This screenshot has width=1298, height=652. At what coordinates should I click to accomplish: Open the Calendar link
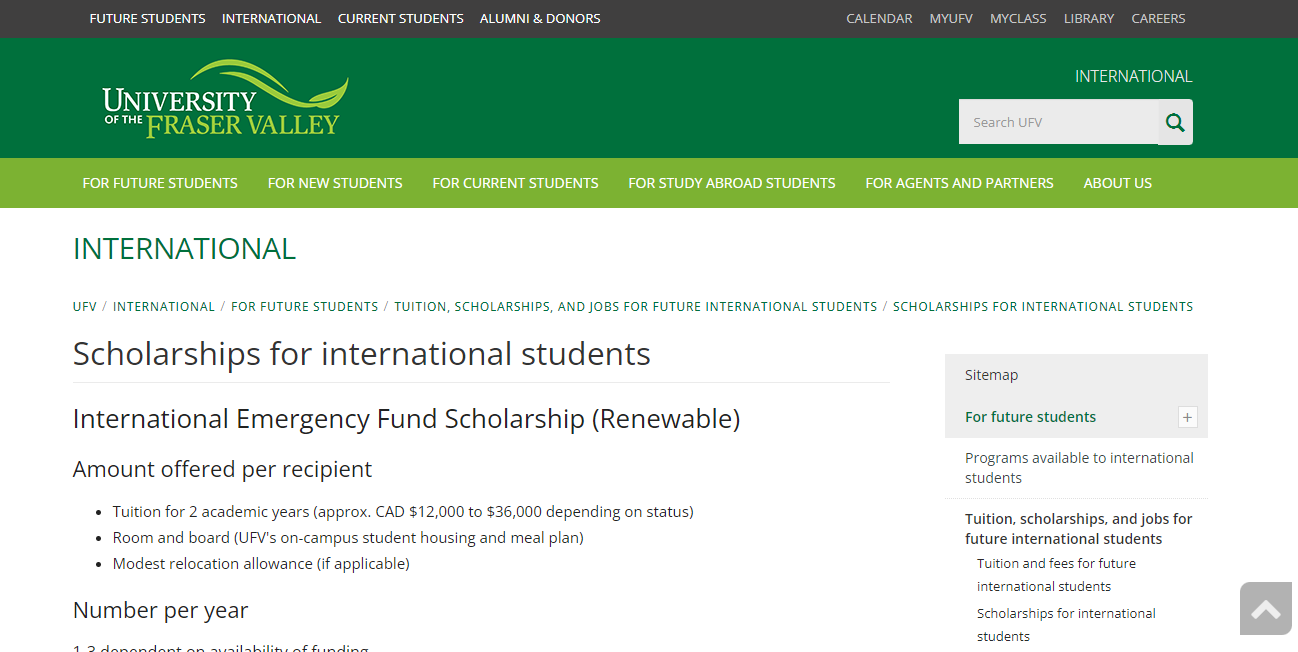879,18
